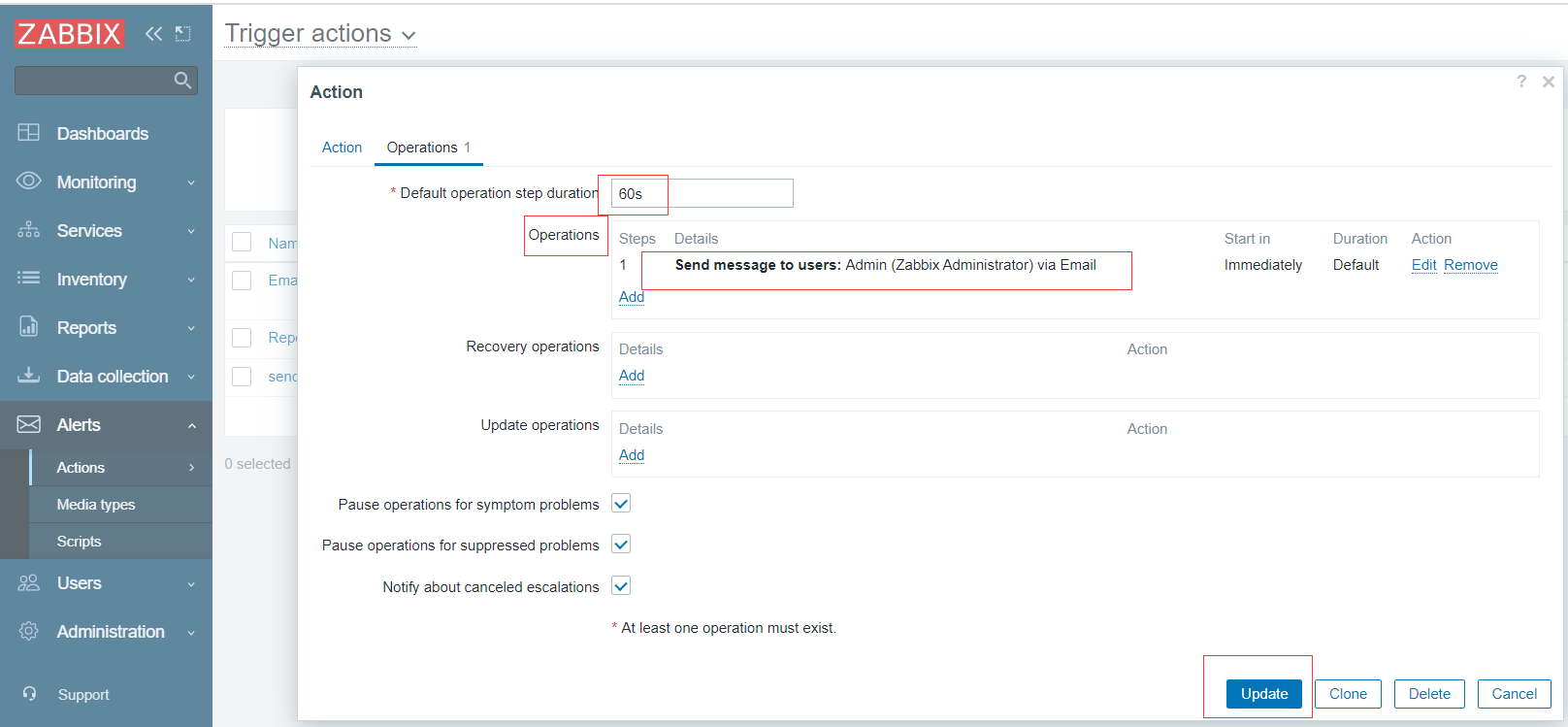Open the Trigger actions title dropdown
The image size is (1568, 727).
320,34
